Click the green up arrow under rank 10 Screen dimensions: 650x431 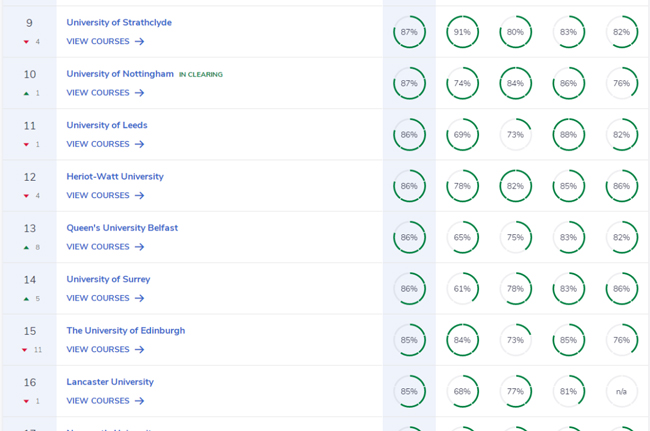26,93
